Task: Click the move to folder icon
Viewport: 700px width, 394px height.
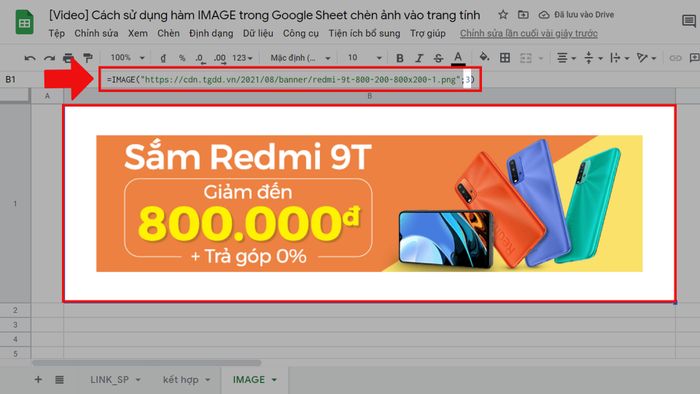Action: coord(523,15)
